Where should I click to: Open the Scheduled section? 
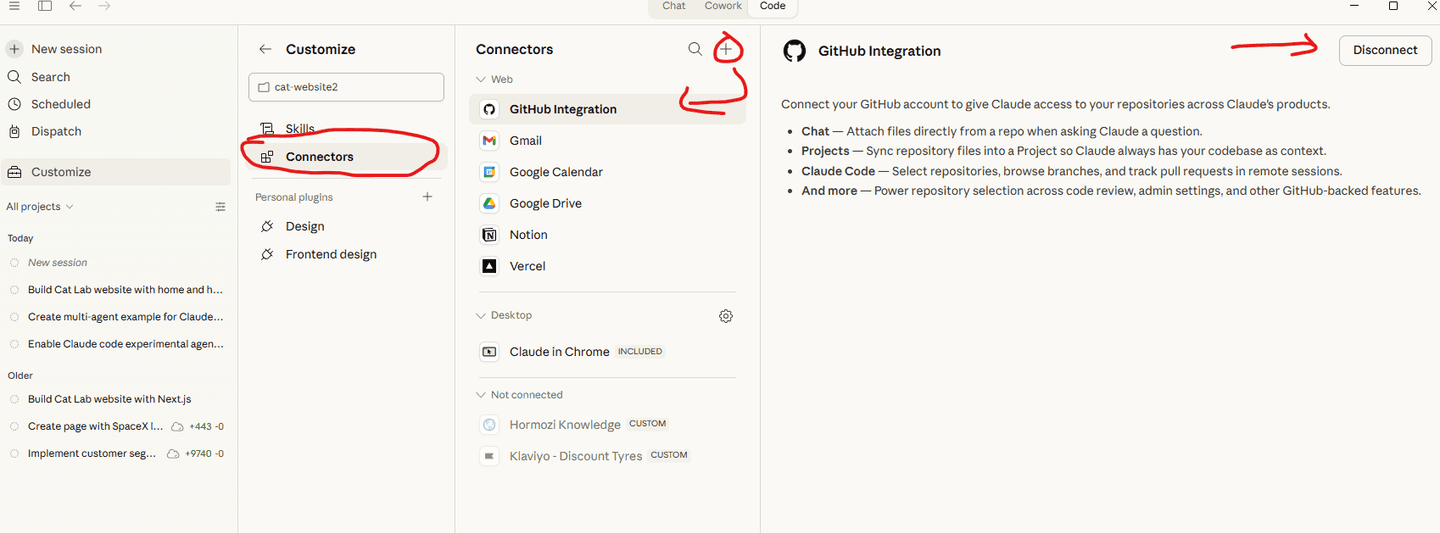pyautogui.click(x=60, y=104)
